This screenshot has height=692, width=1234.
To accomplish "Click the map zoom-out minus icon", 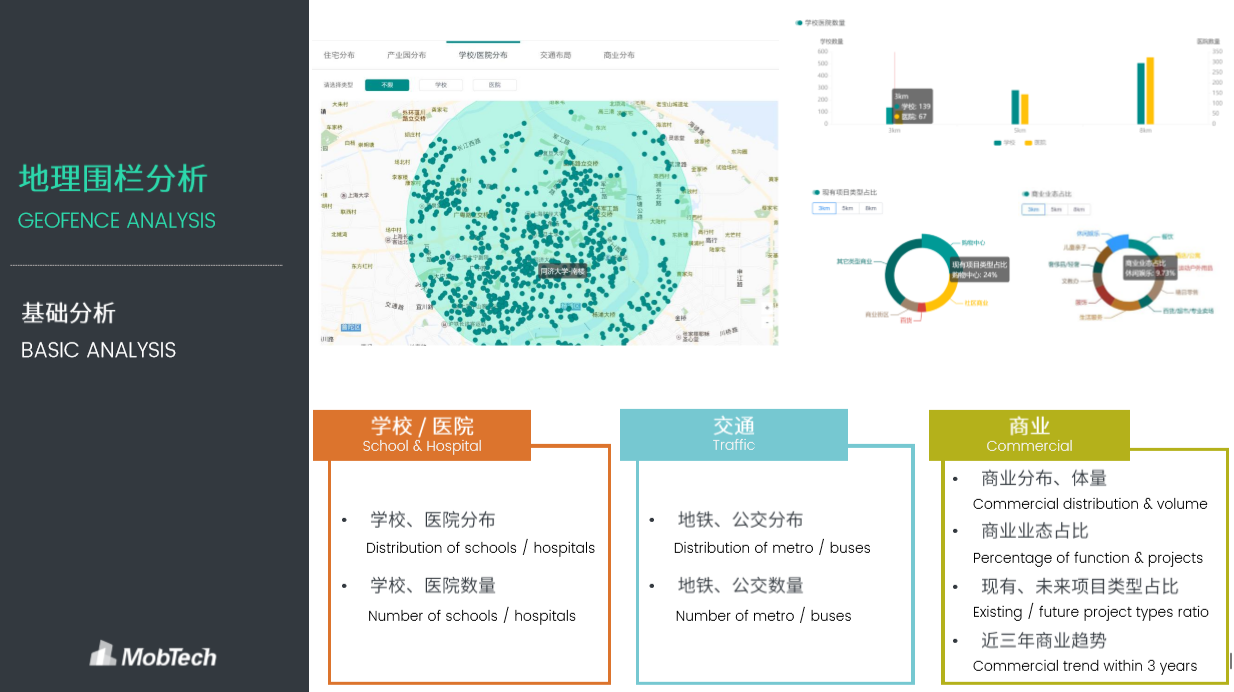I will (x=767, y=323).
